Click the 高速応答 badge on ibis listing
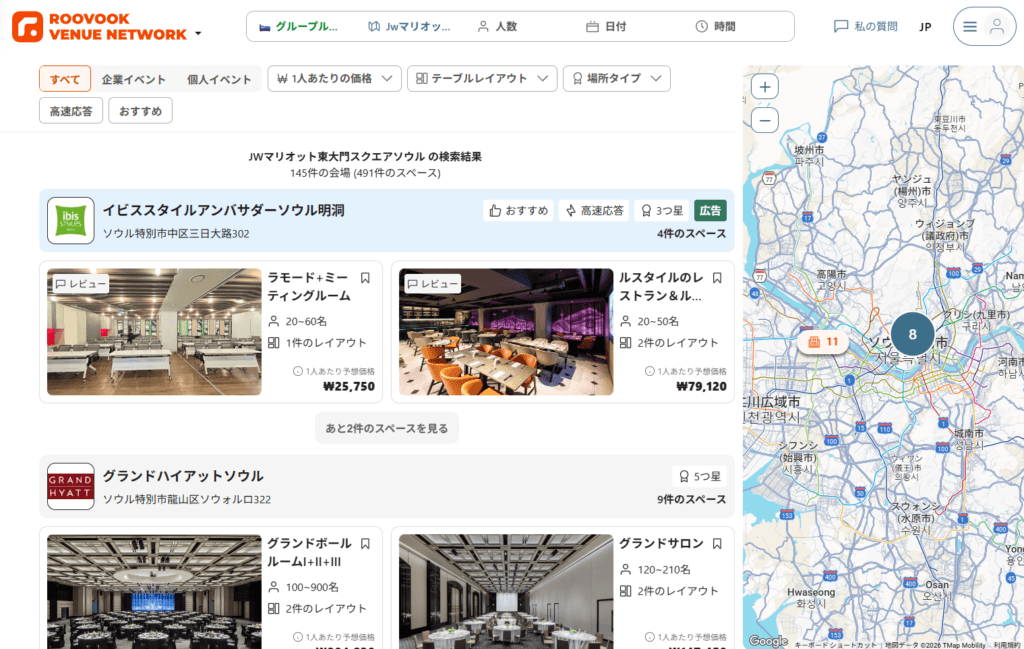This screenshot has height=649, width=1024. point(594,210)
